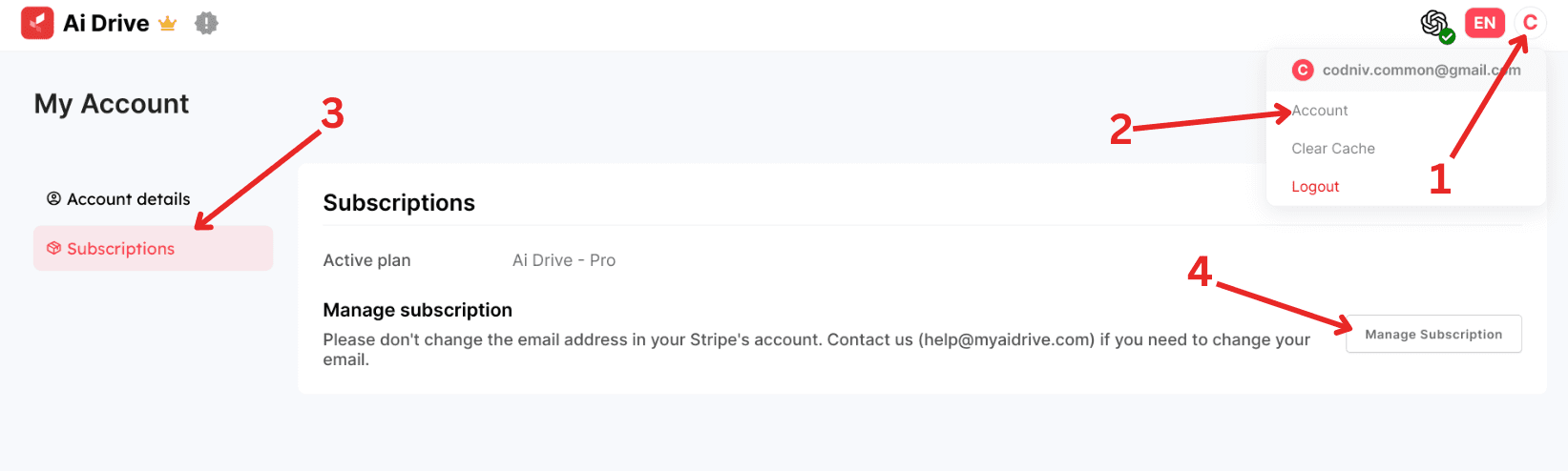
Task: Switch to the Subscriptions sidebar tab
Action: [x=153, y=248]
